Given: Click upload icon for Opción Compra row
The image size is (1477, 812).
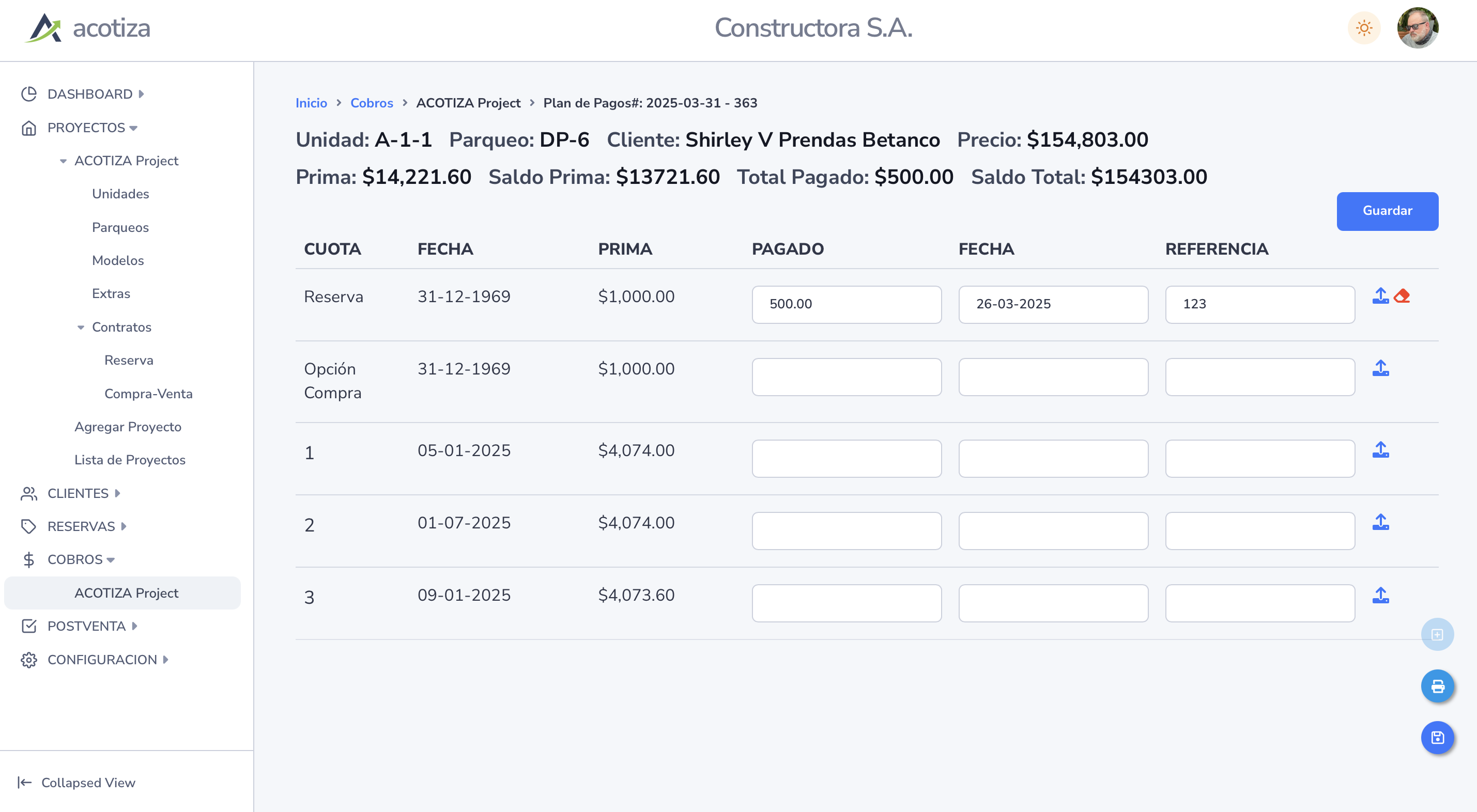Looking at the screenshot, I should click(x=1380, y=368).
